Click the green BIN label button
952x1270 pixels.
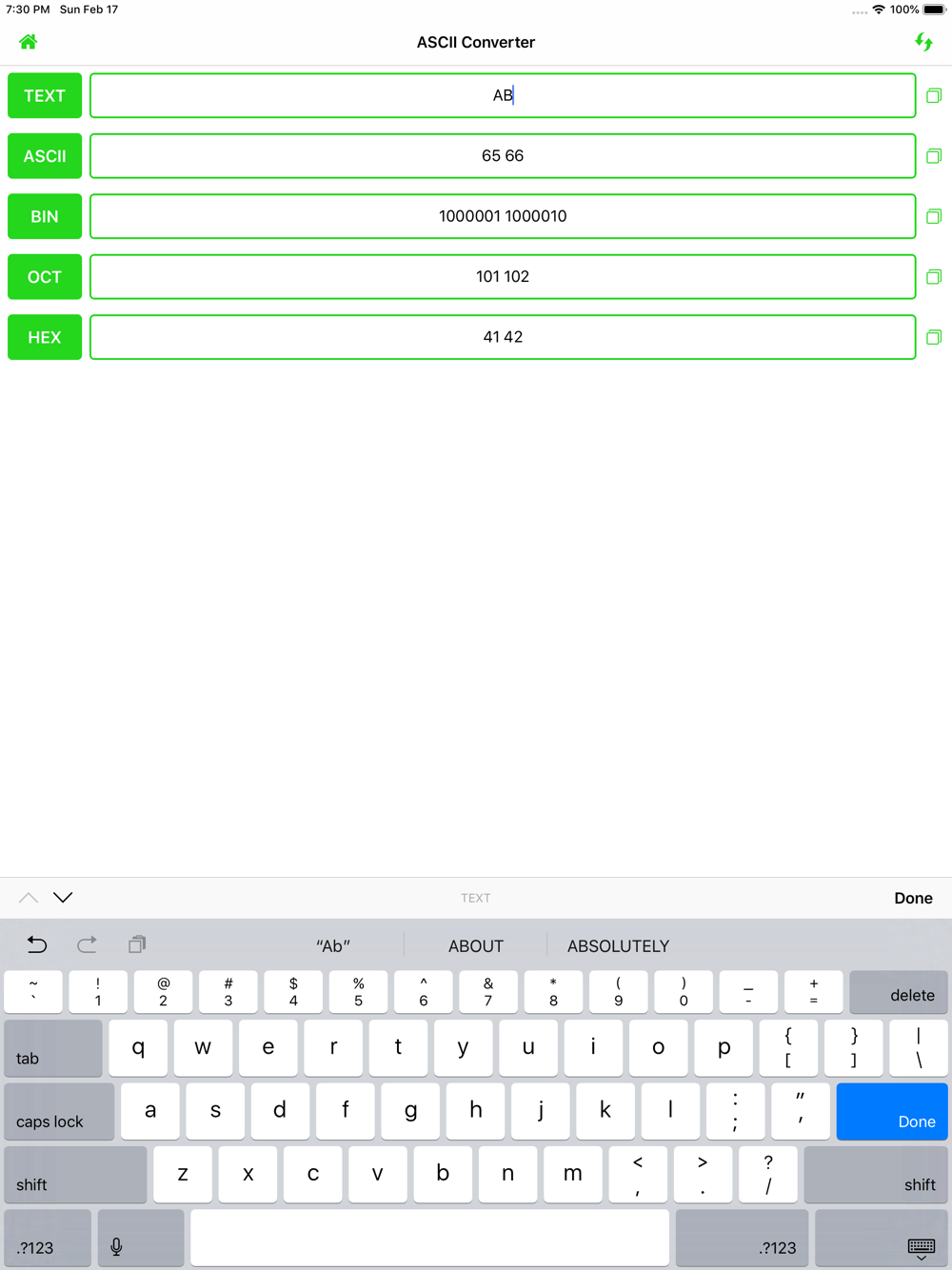pyautogui.click(x=45, y=216)
